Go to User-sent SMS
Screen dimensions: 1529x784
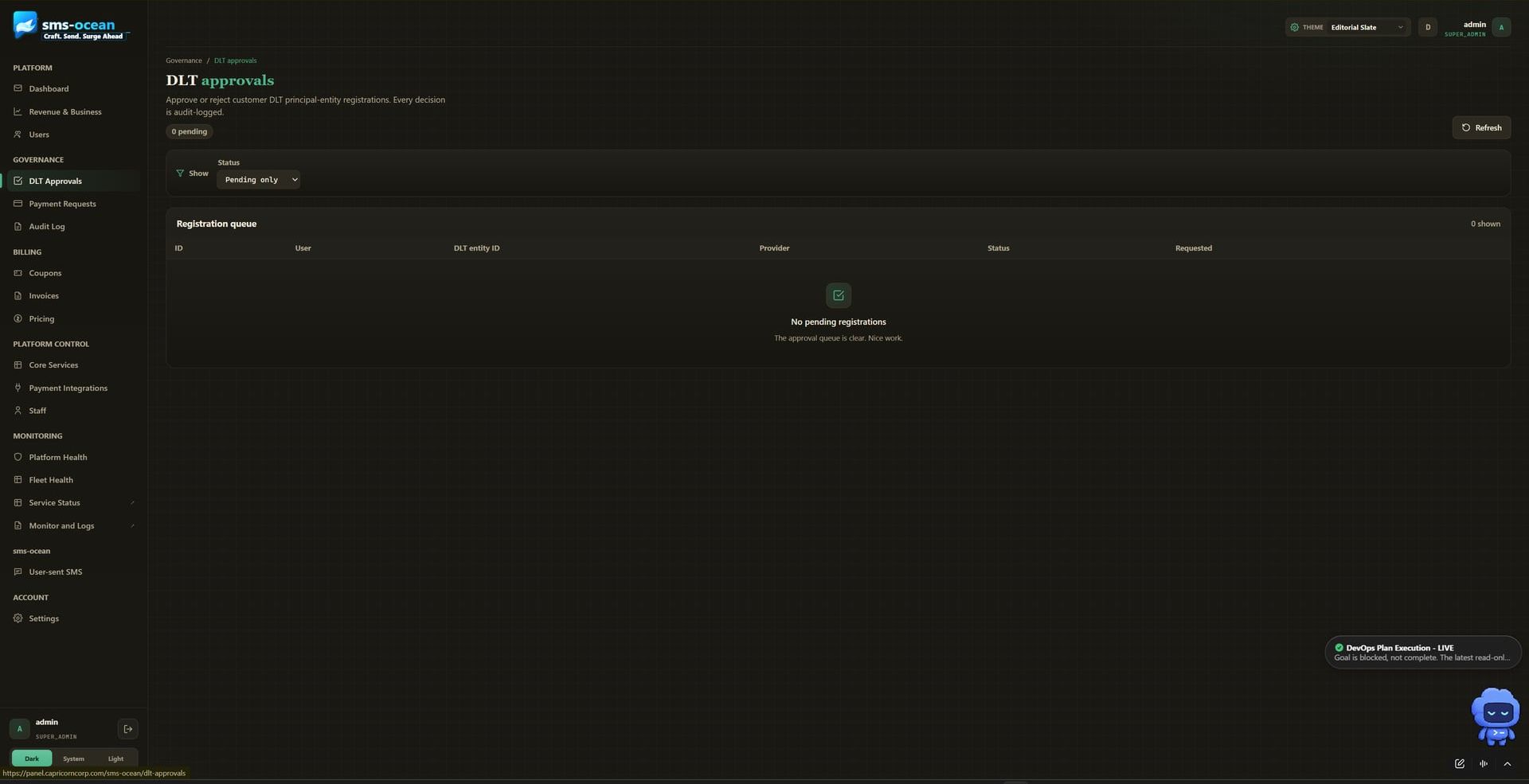[x=73, y=571]
